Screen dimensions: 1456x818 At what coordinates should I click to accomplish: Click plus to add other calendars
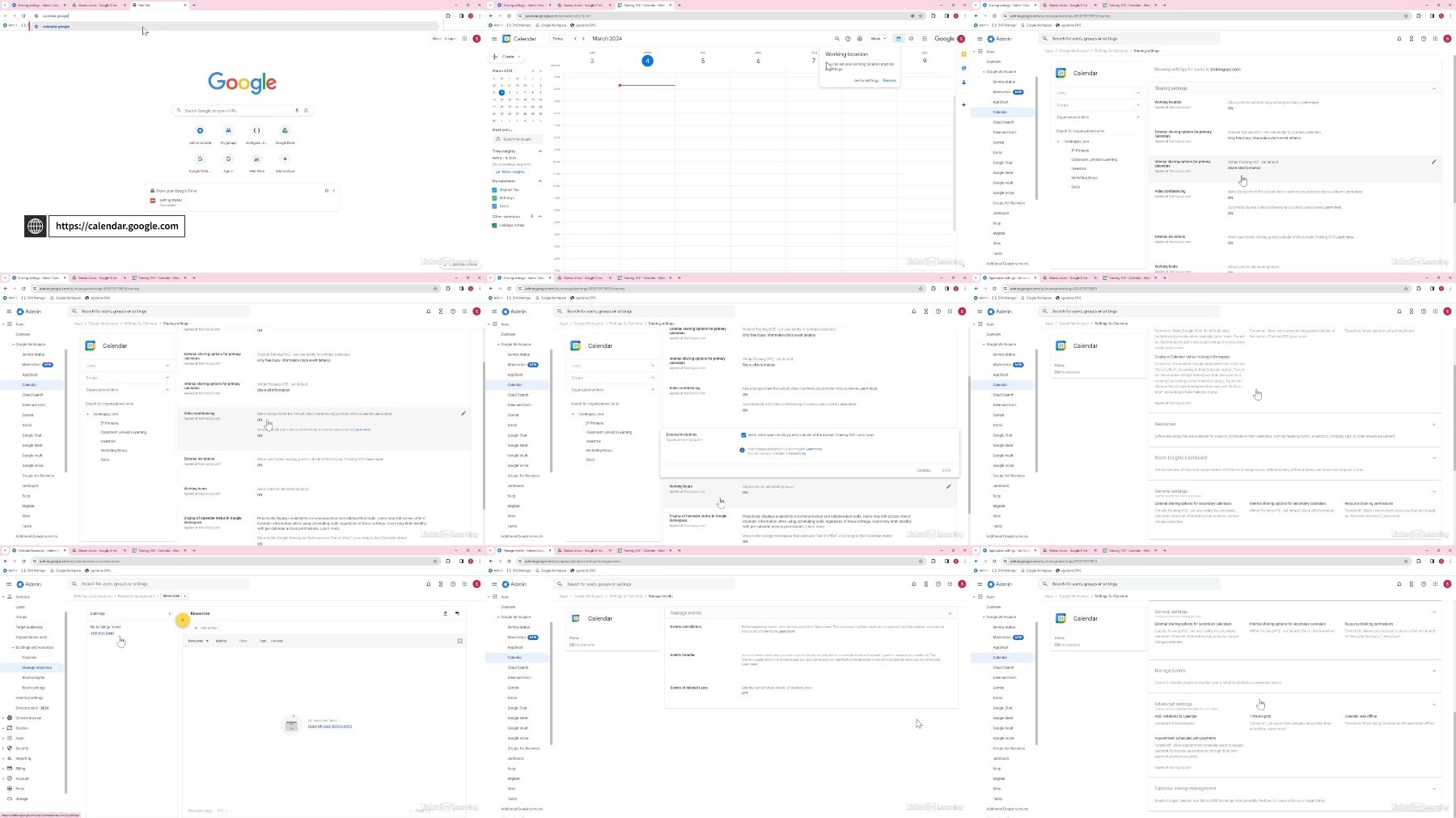(x=531, y=217)
